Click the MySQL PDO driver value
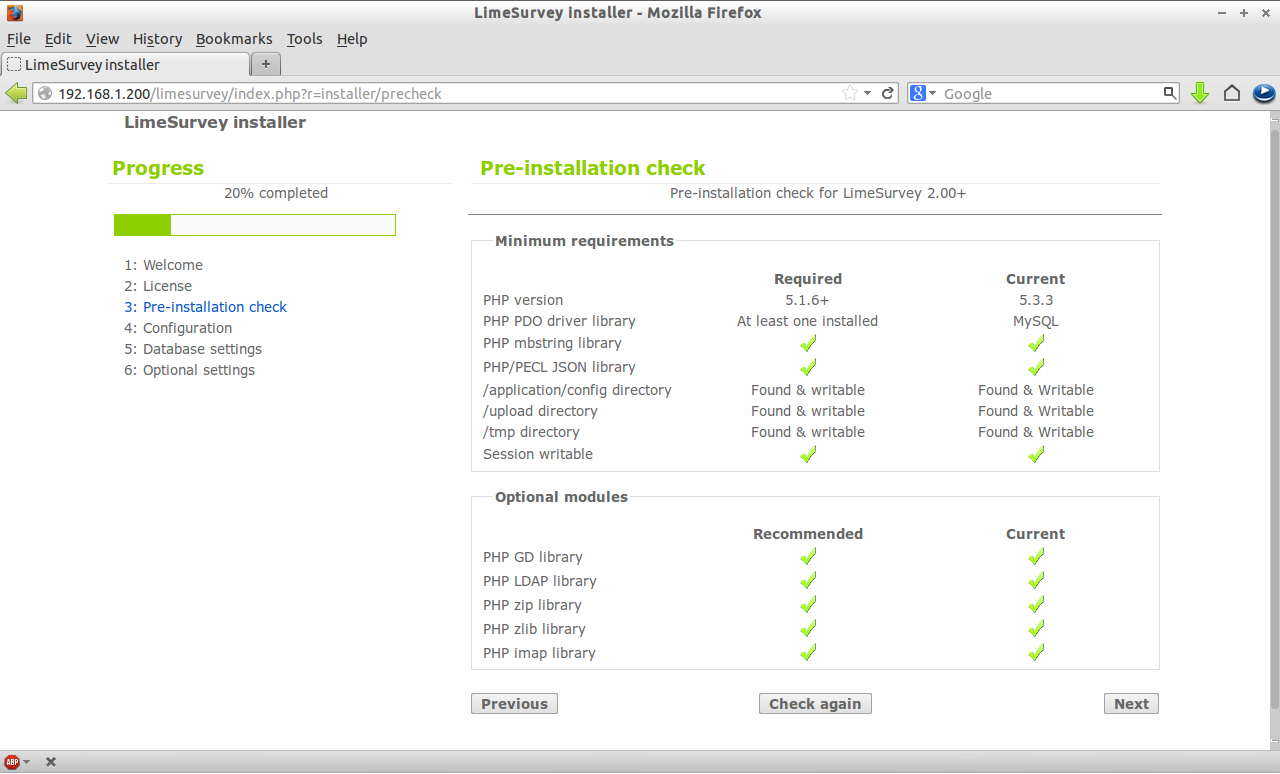The width and height of the screenshot is (1280, 774). tap(1036, 321)
